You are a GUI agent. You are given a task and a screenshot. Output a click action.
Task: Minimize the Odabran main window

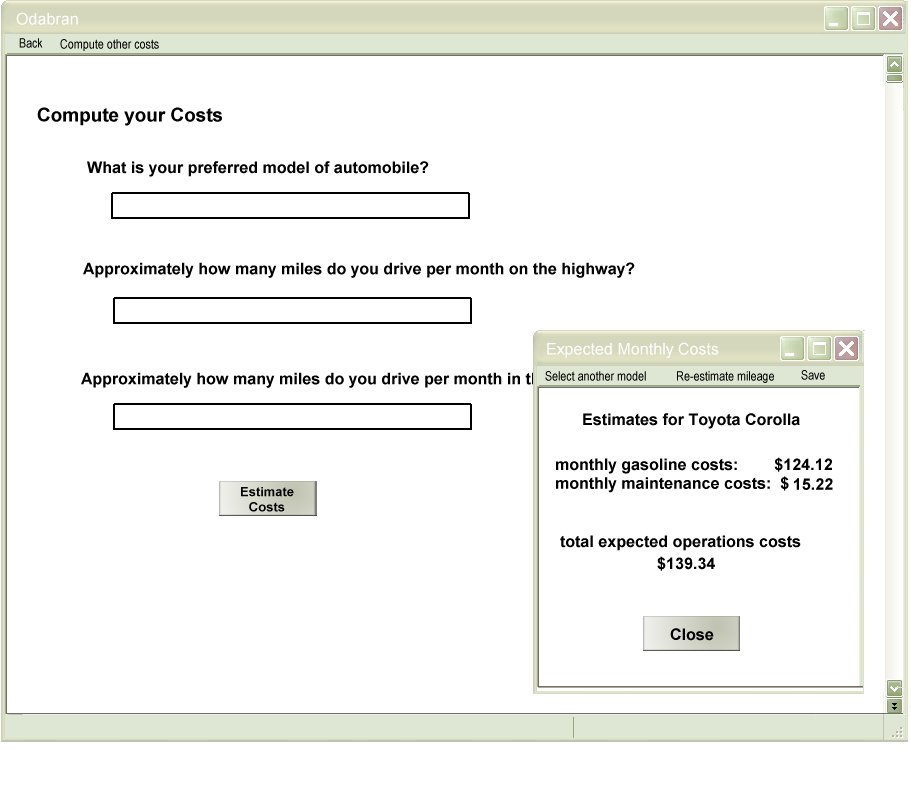click(x=836, y=19)
